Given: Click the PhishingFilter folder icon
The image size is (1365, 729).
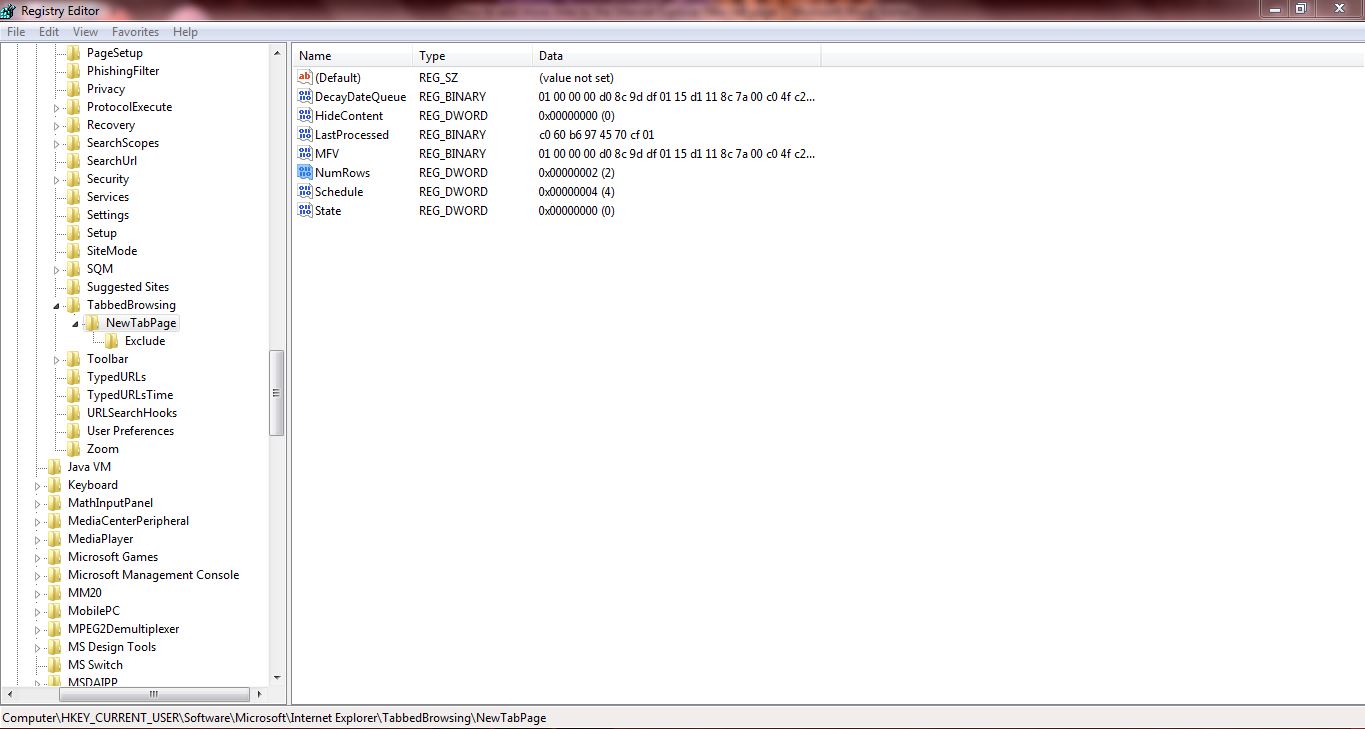Looking at the screenshot, I should coord(73,71).
